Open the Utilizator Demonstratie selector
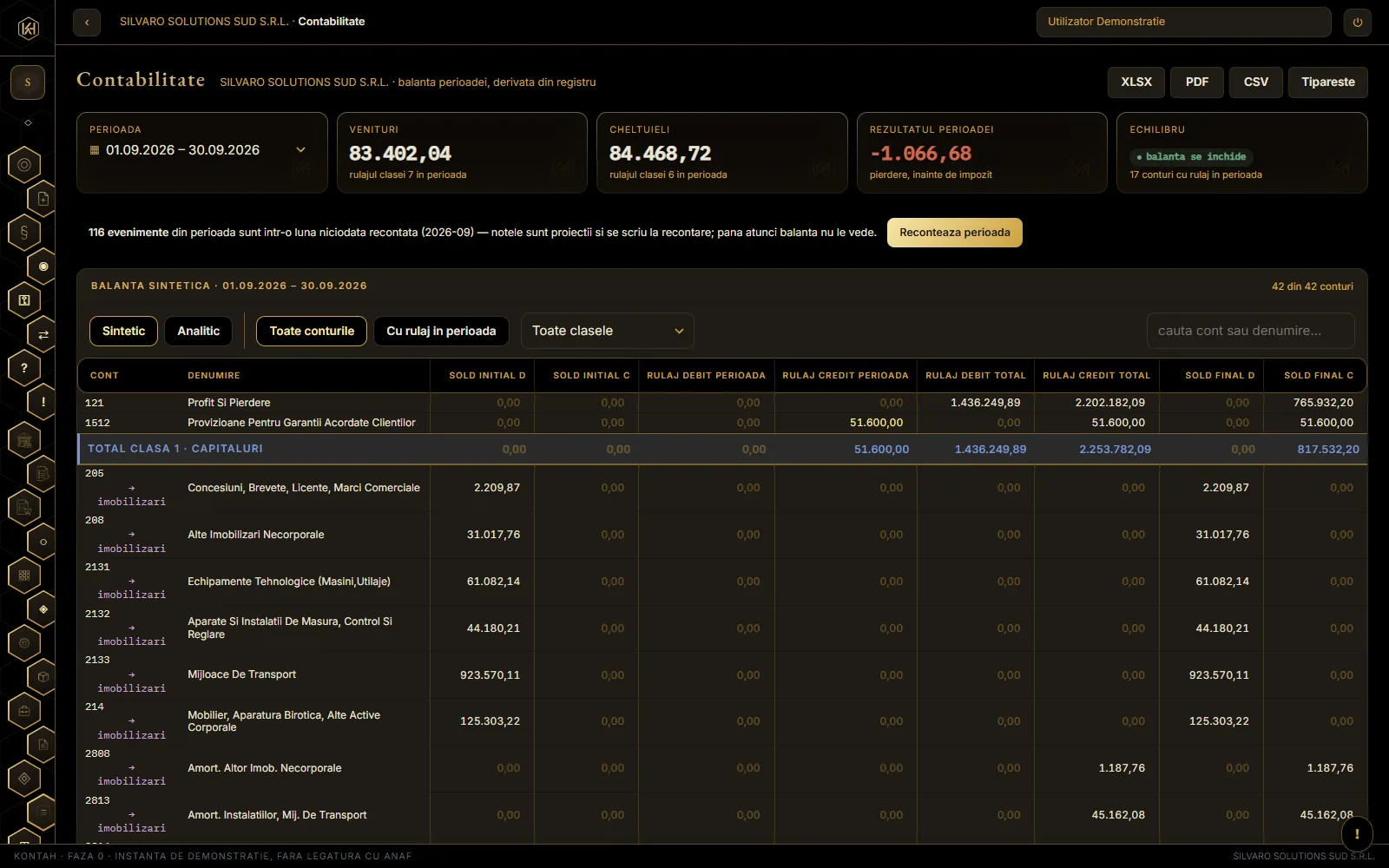 (1183, 22)
